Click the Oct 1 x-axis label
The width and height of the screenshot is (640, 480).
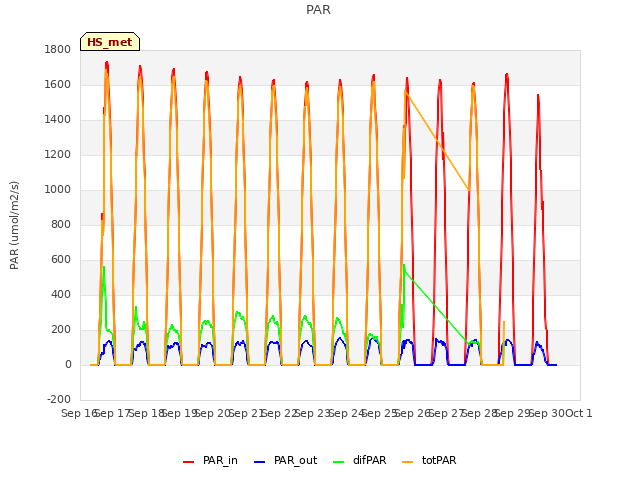(579, 413)
